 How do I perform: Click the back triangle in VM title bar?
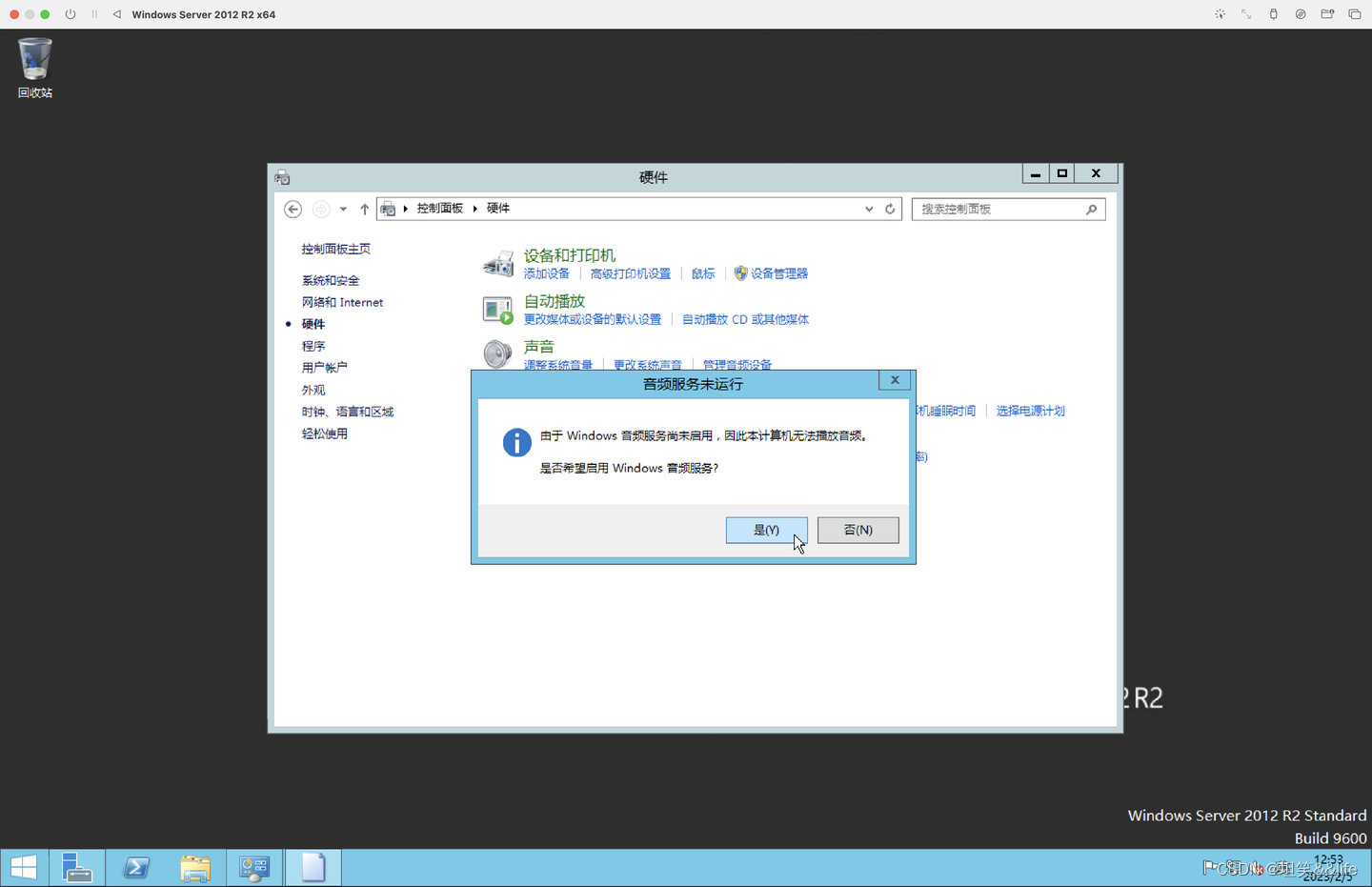click(116, 14)
